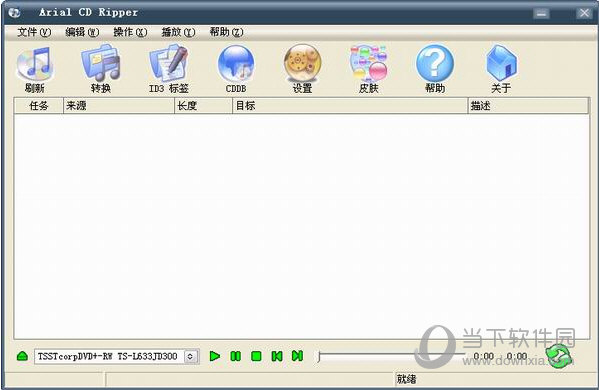Click the 帮助 question mark toolbar icon
Viewport: 599px width, 390px height.
pyautogui.click(x=435, y=63)
